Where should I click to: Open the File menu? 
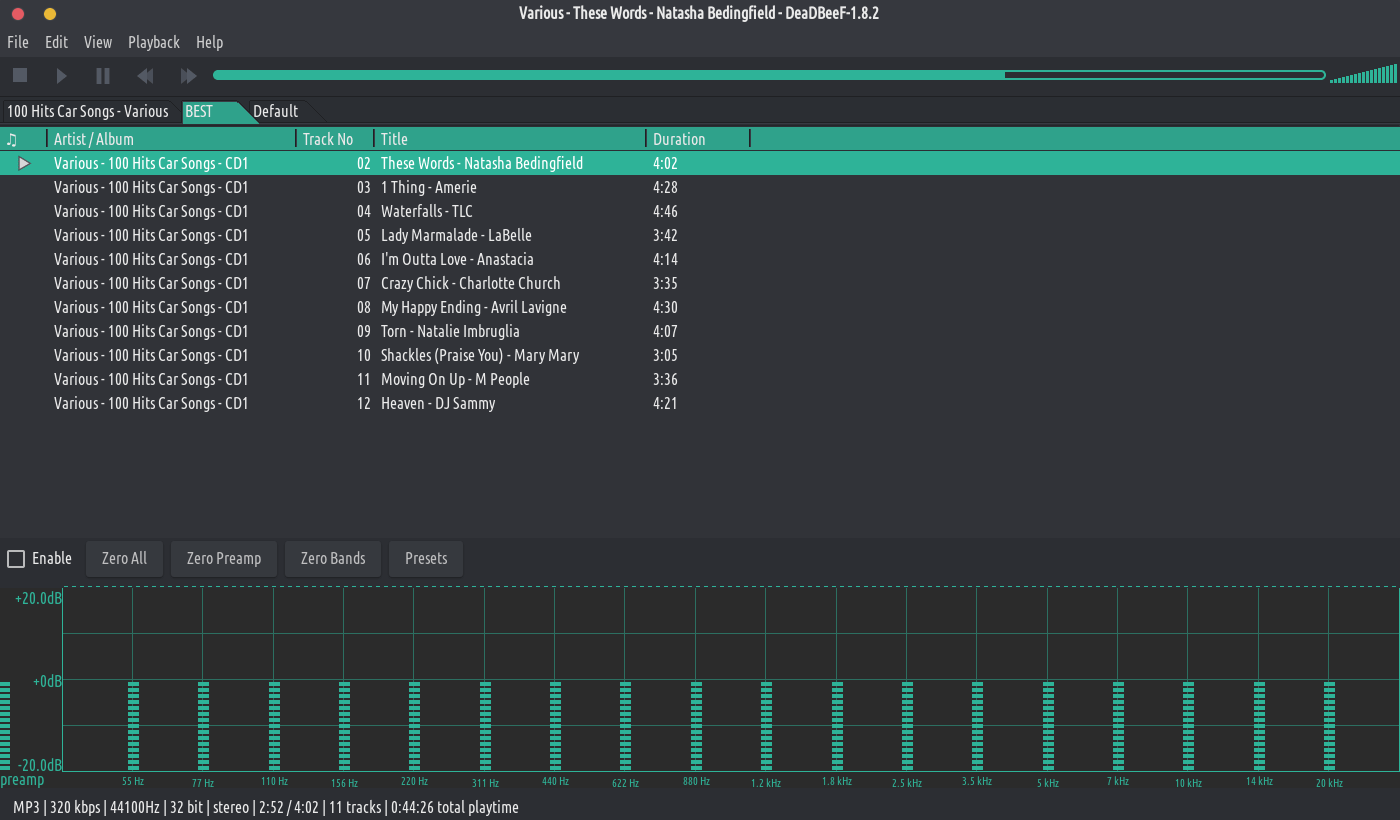[x=18, y=42]
